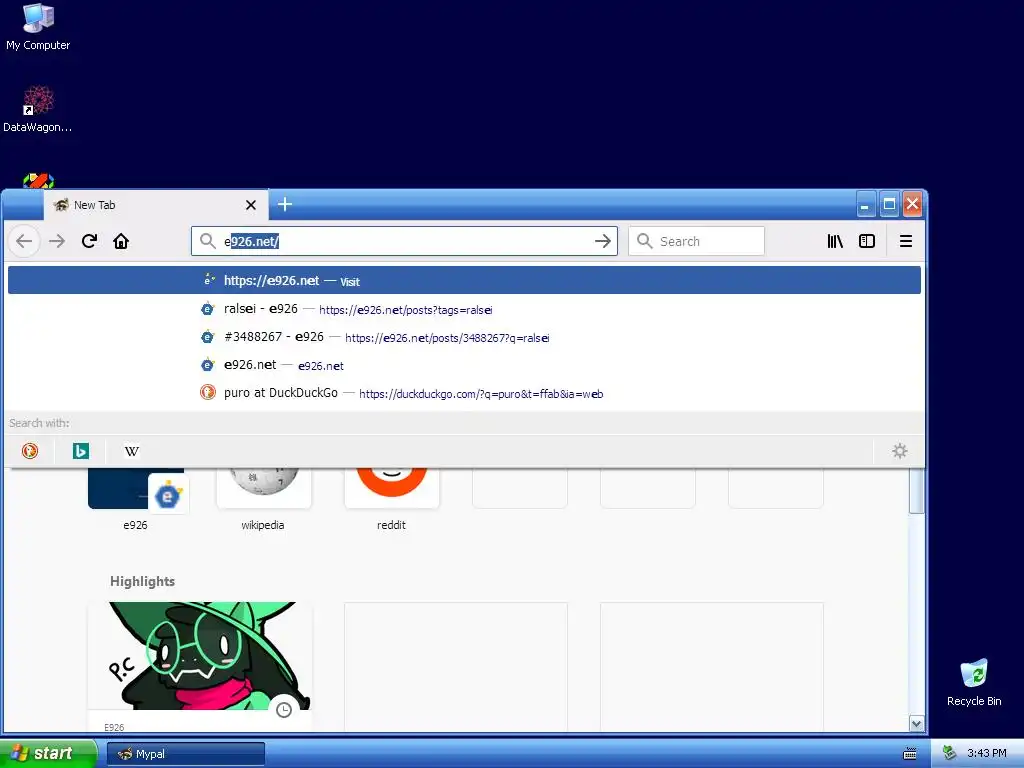The image size is (1024, 768).
Task: Maximize the Mypal browser window
Action: coord(889,204)
